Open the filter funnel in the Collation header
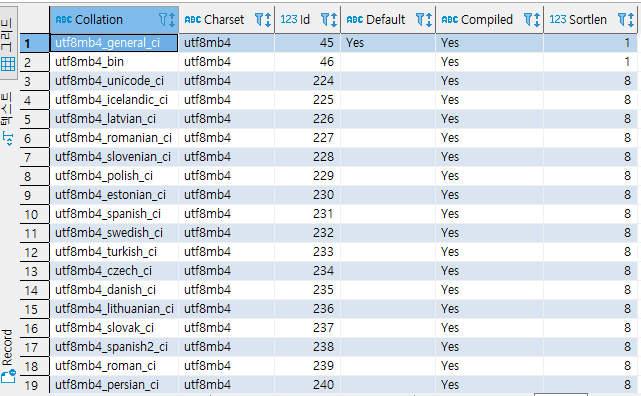641x396 pixels. 163,19
